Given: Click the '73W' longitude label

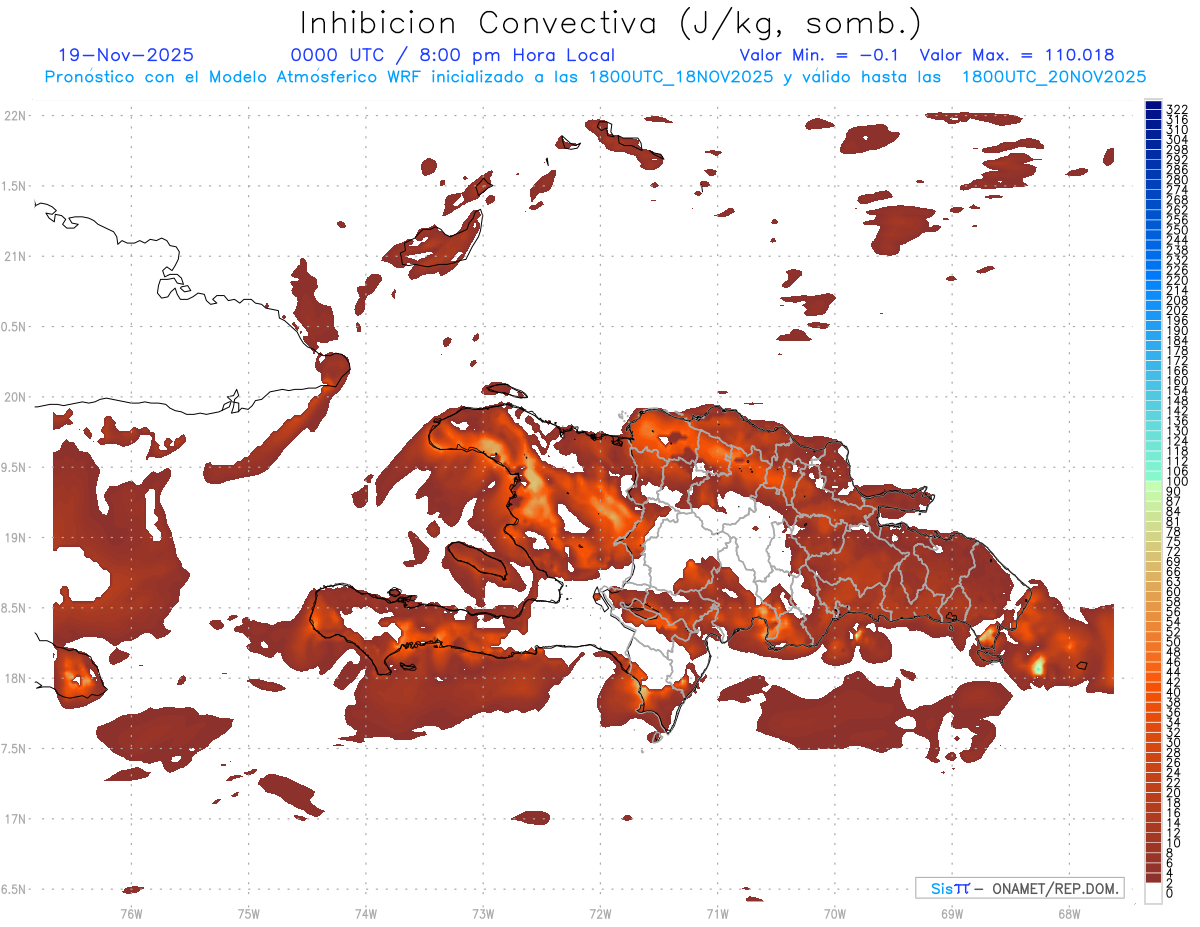Looking at the screenshot, I should click(483, 913).
